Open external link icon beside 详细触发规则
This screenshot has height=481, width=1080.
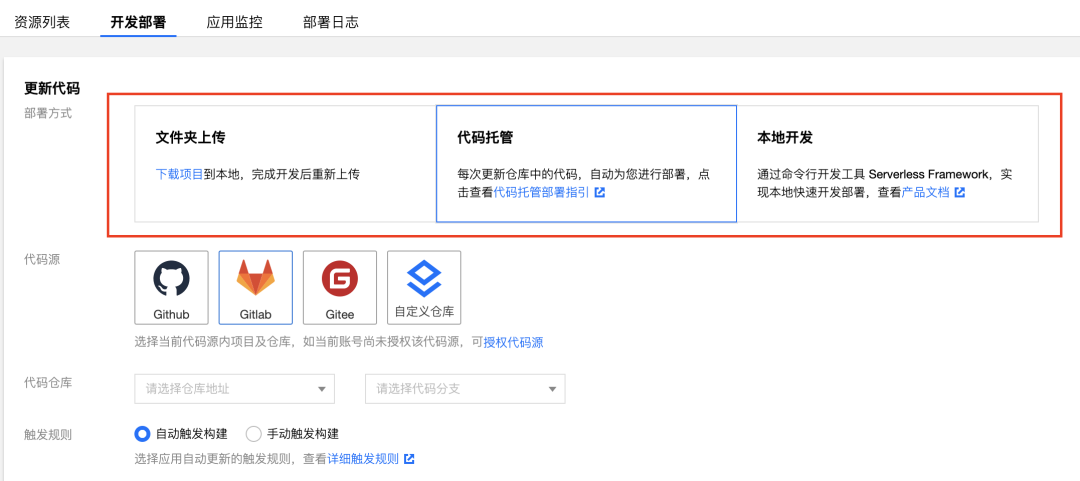coord(409,458)
